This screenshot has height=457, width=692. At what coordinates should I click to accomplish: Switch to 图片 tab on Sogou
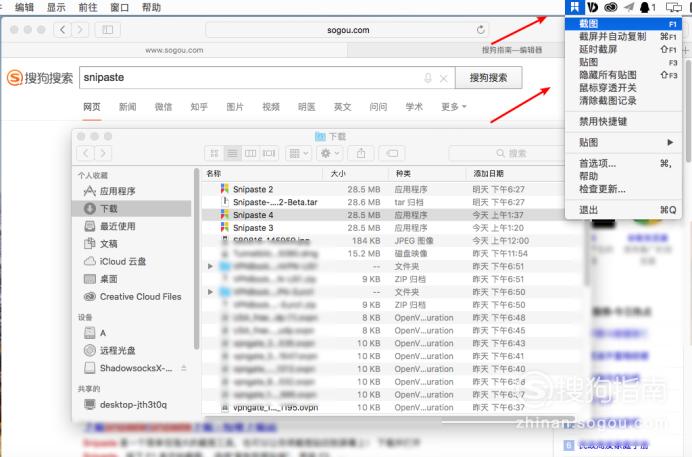pyautogui.click(x=235, y=107)
